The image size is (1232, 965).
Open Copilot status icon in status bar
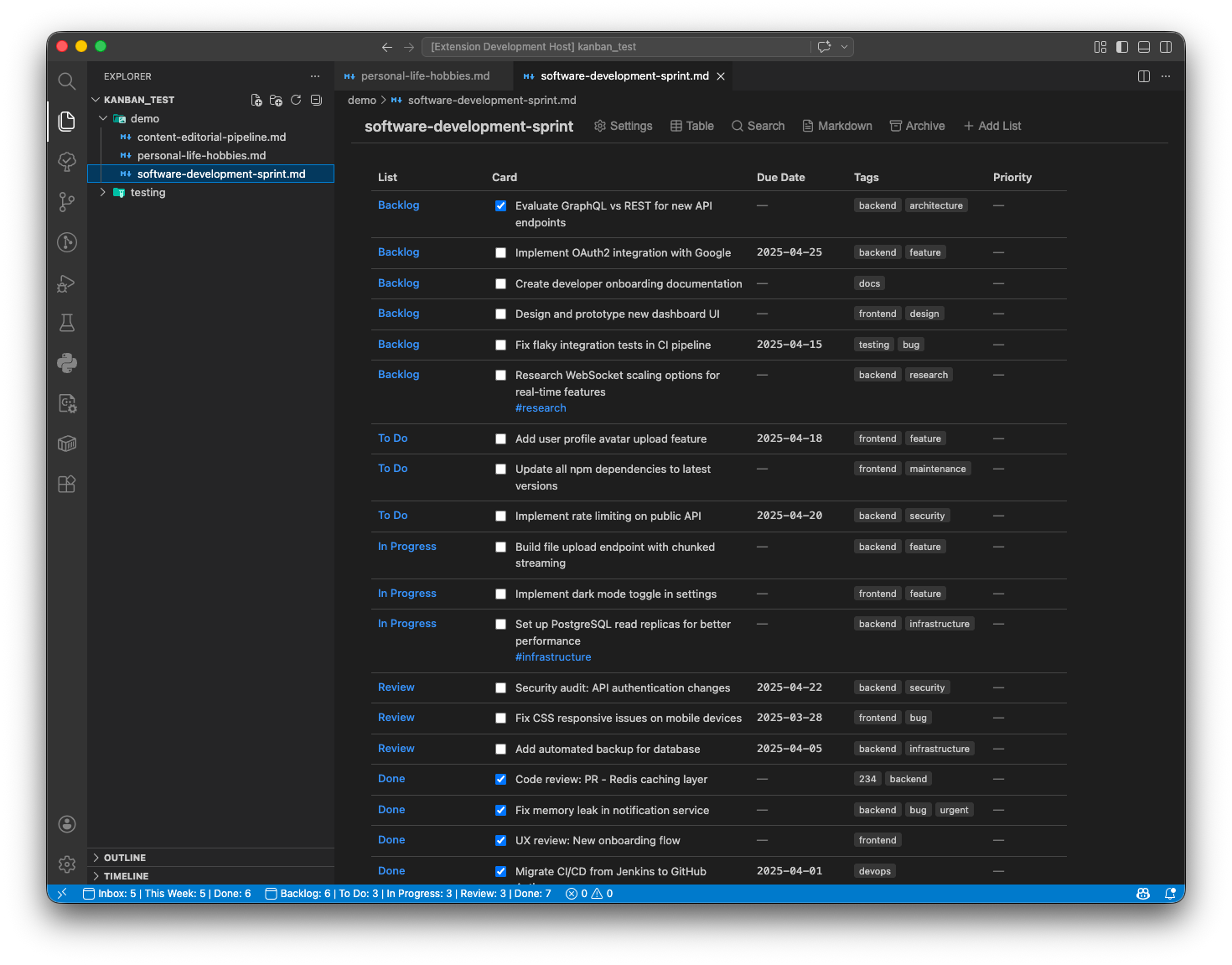(x=1143, y=894)
